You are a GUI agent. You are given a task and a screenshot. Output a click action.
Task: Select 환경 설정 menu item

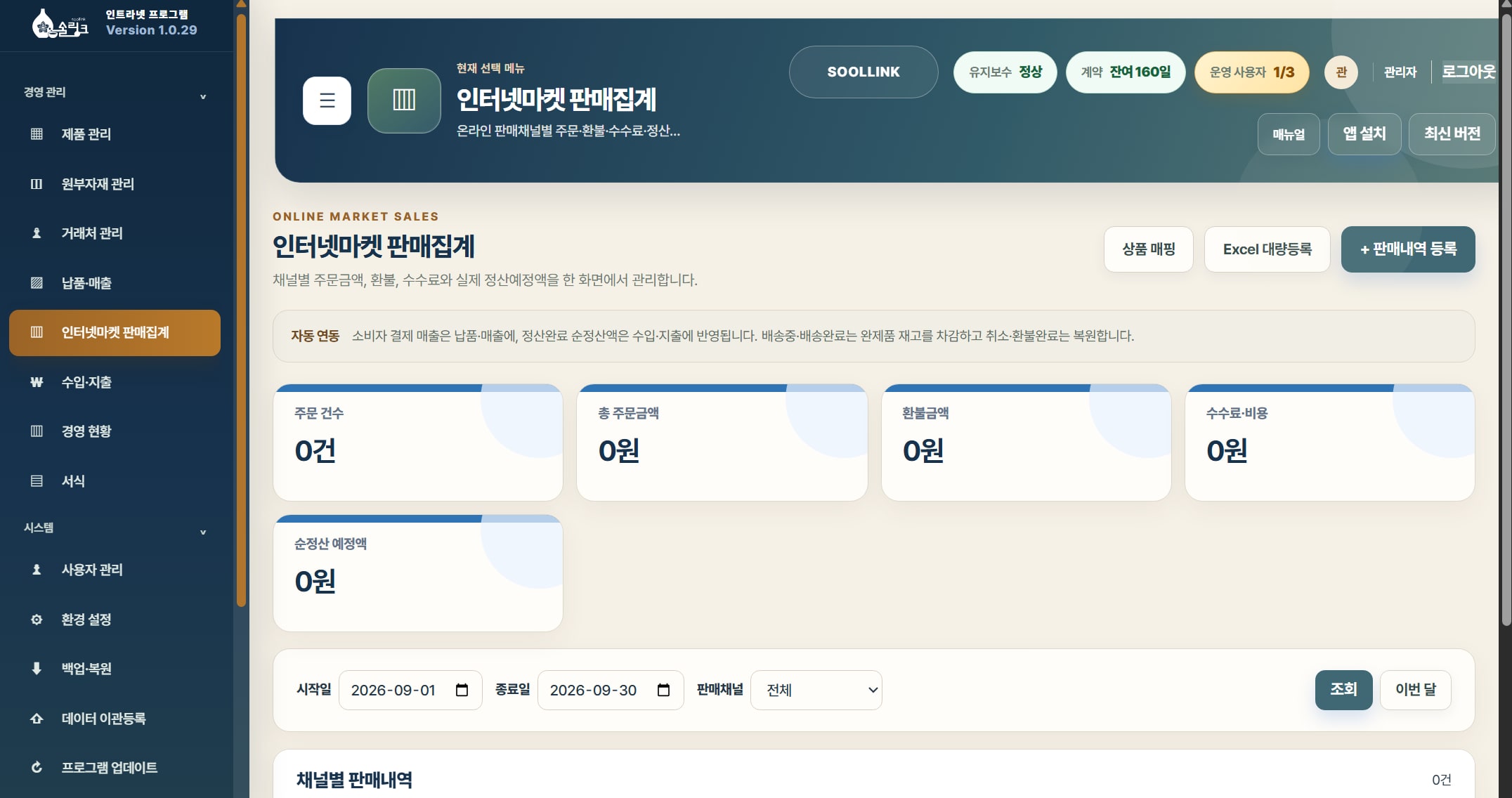(x=115, y=620)
